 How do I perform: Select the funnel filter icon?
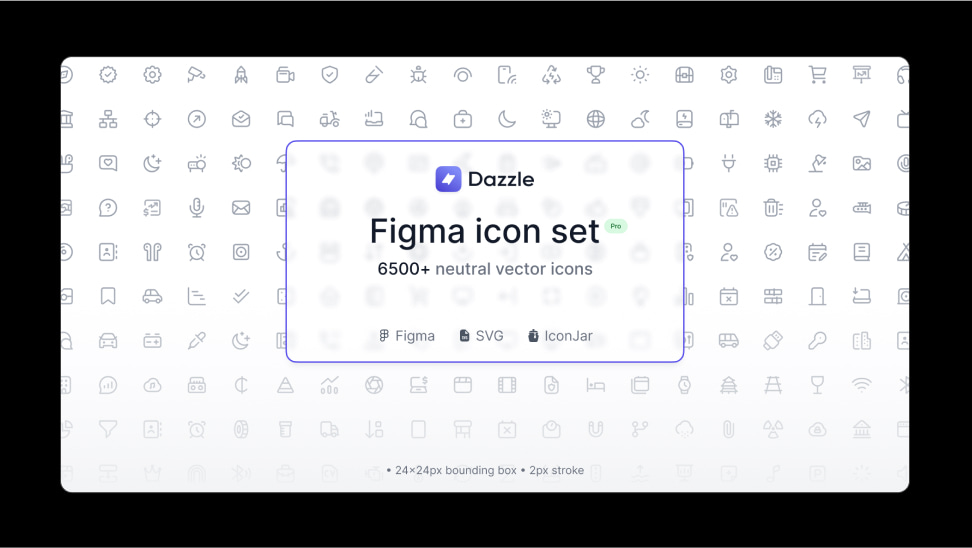[x=108, y=429]
